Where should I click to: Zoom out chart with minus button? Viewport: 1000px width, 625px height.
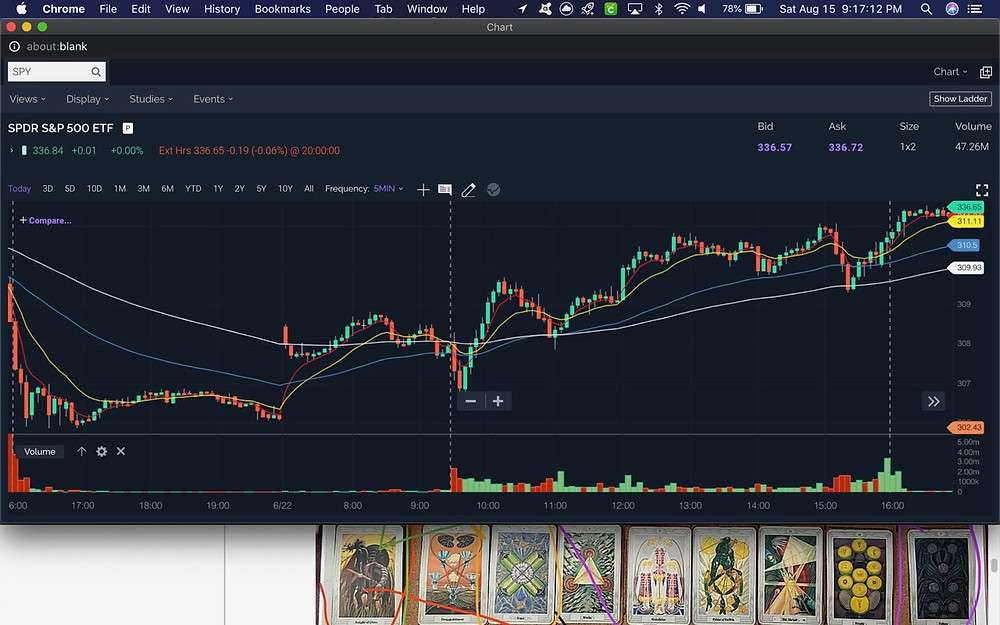point(471,401)
